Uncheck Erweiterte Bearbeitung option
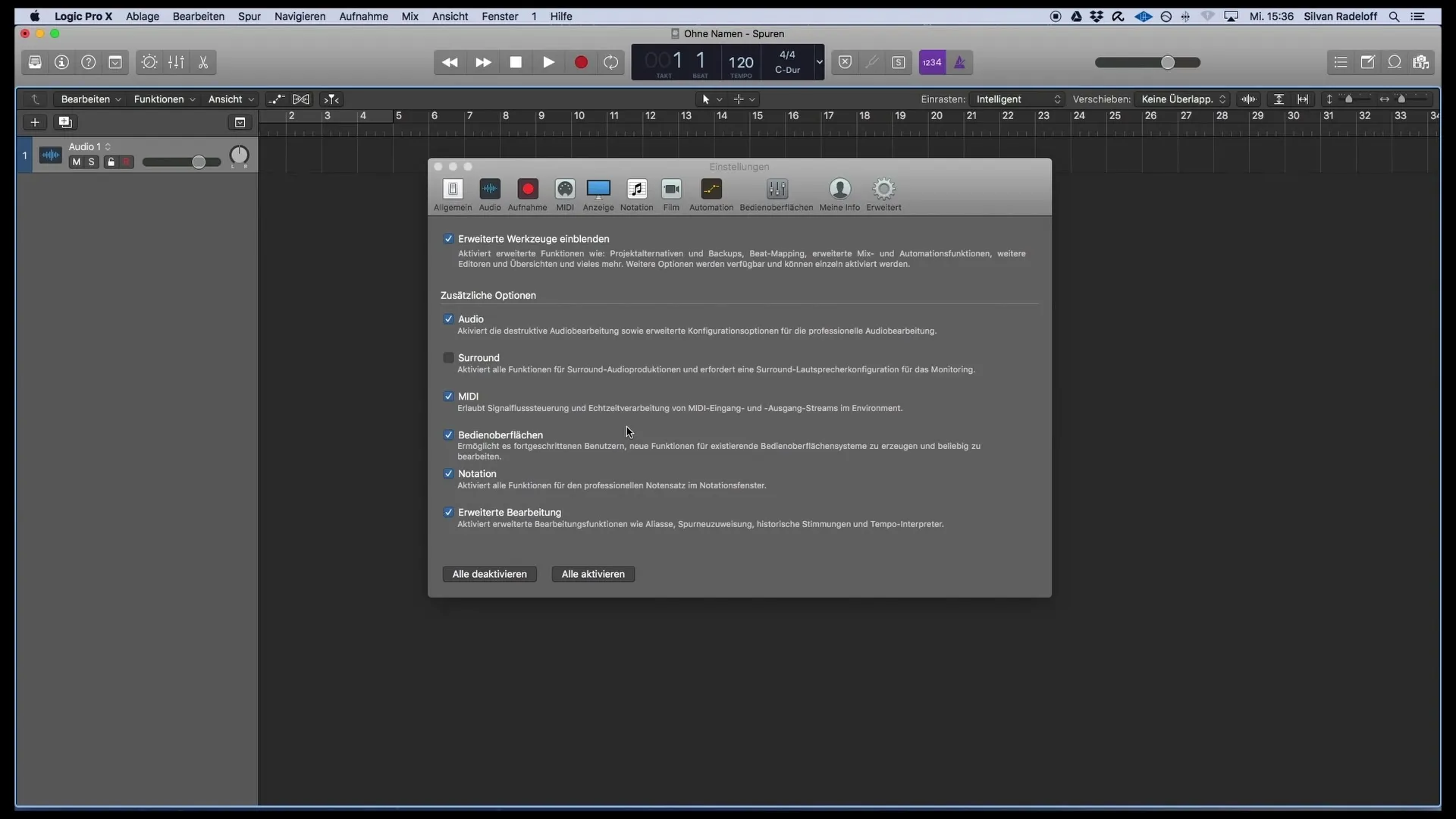 pyautogui.click(x=449, y=513)
